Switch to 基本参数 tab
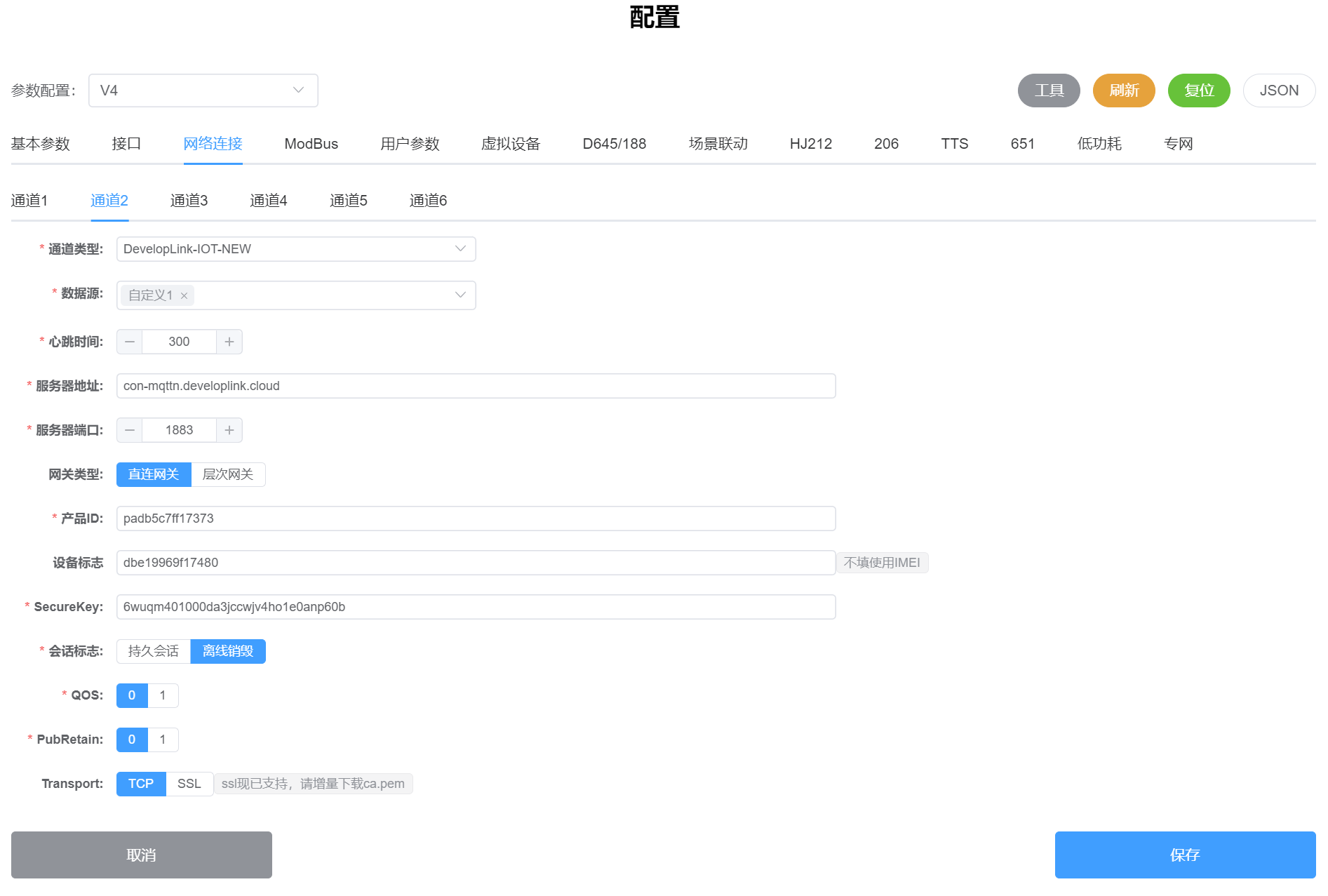Viewport: 1328px width, 896px height. pyautogui.click(x=41, y=144)
